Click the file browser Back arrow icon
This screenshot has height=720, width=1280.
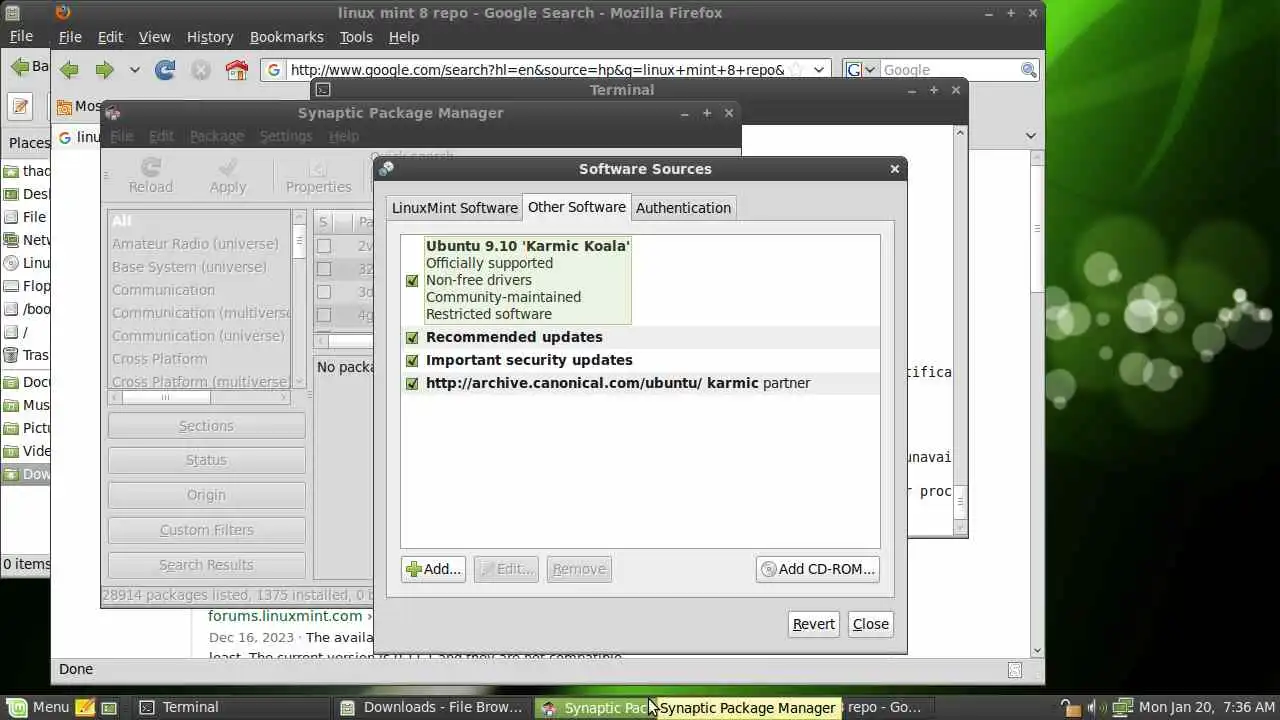coord(19,67)
